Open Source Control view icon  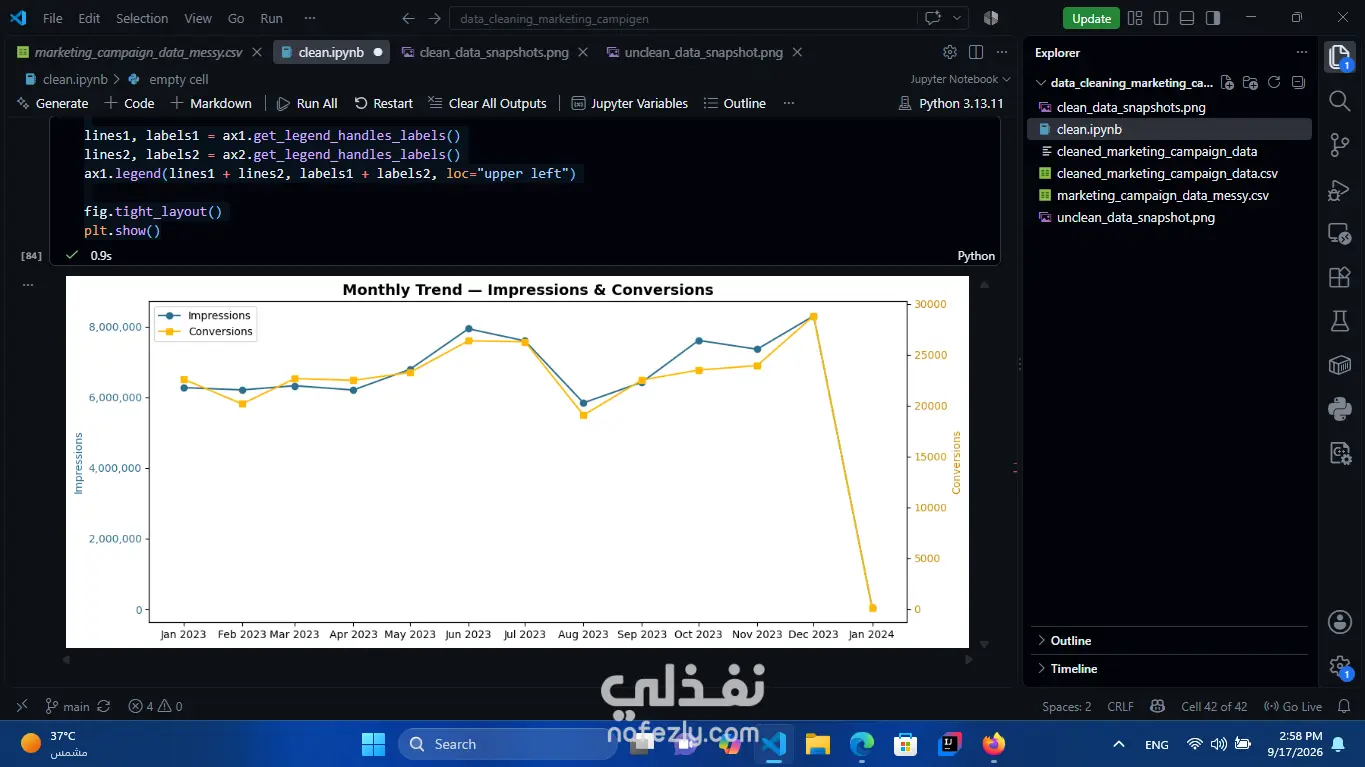pyautogui.click(x=1340, y=145)
